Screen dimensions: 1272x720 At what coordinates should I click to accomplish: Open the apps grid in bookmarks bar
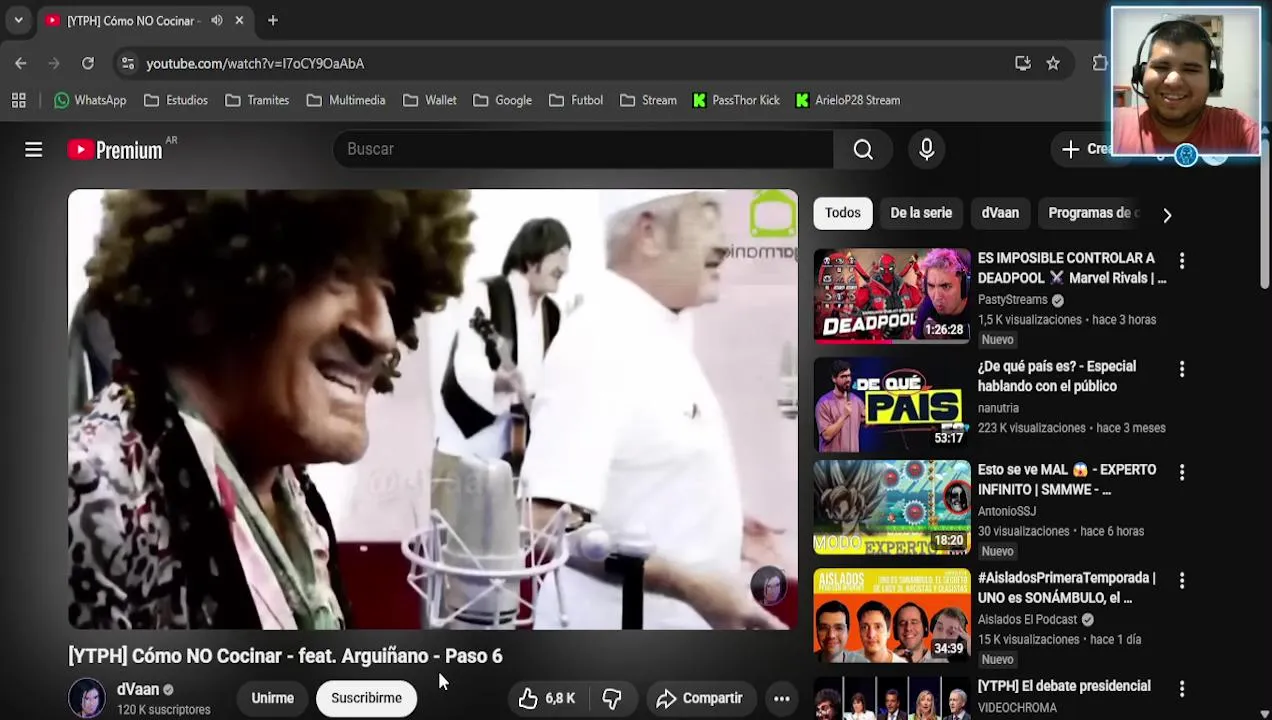point(18,100)
